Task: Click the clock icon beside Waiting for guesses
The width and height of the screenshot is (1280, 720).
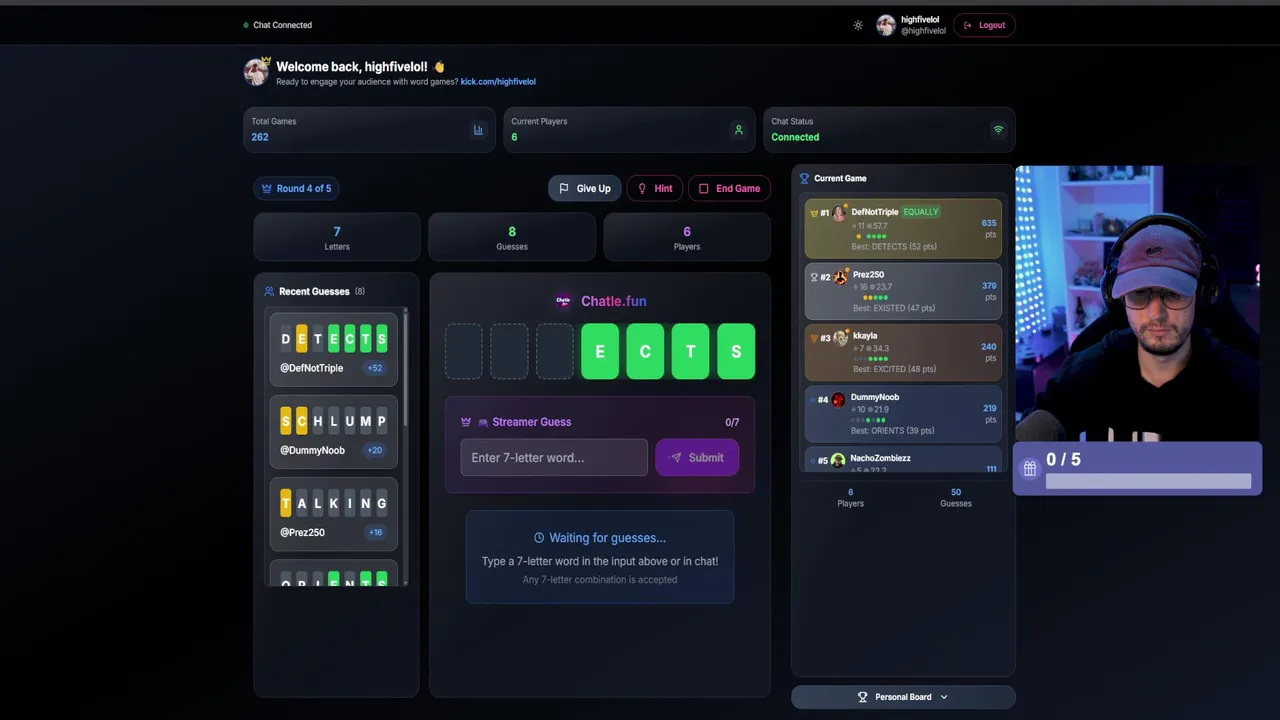Action: point(539,538)
